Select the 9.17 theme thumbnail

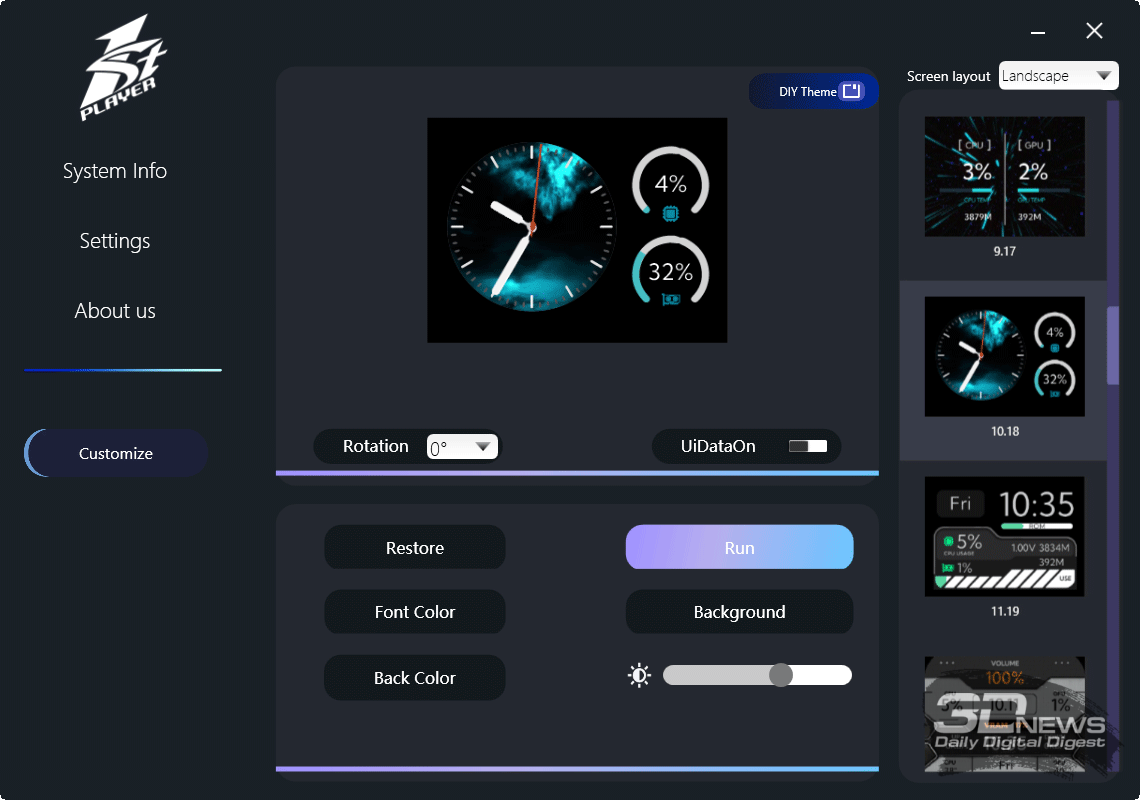1004,177
